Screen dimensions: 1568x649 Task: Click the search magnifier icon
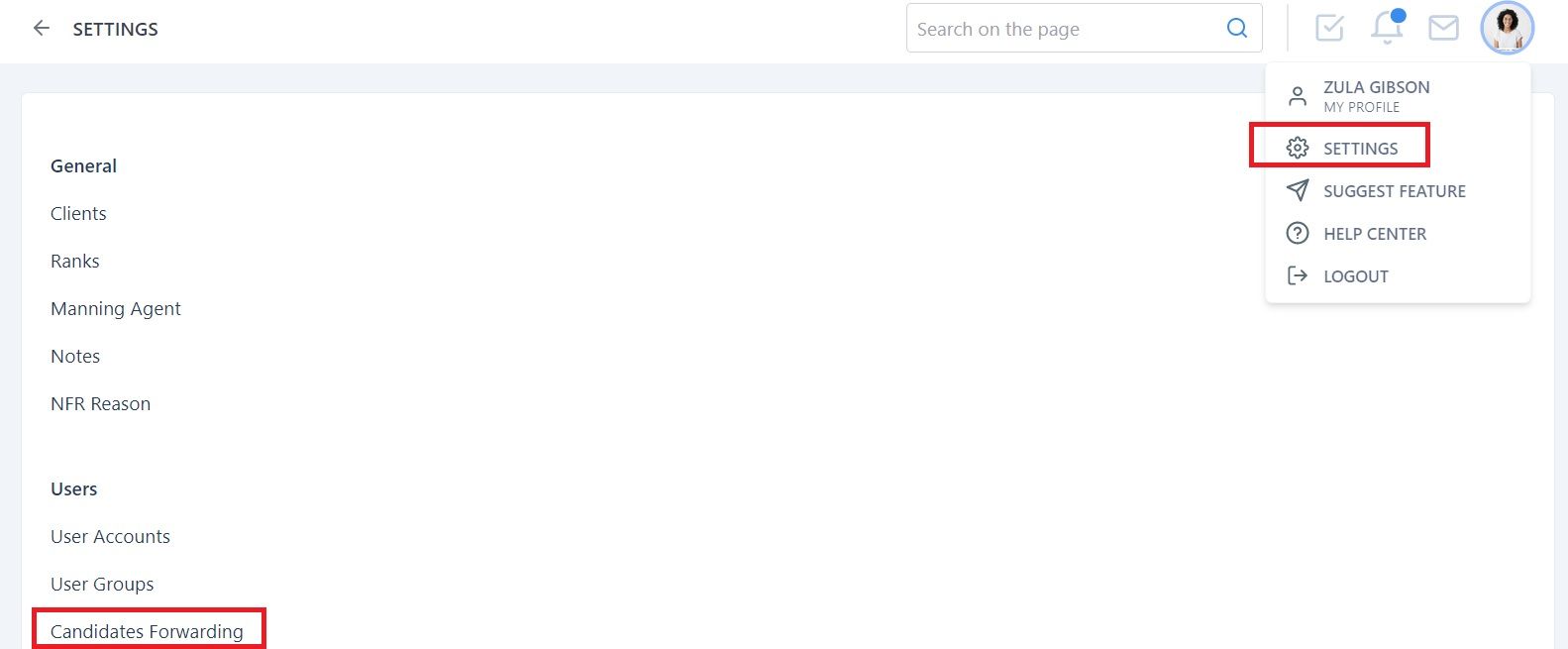point(1237,29)
